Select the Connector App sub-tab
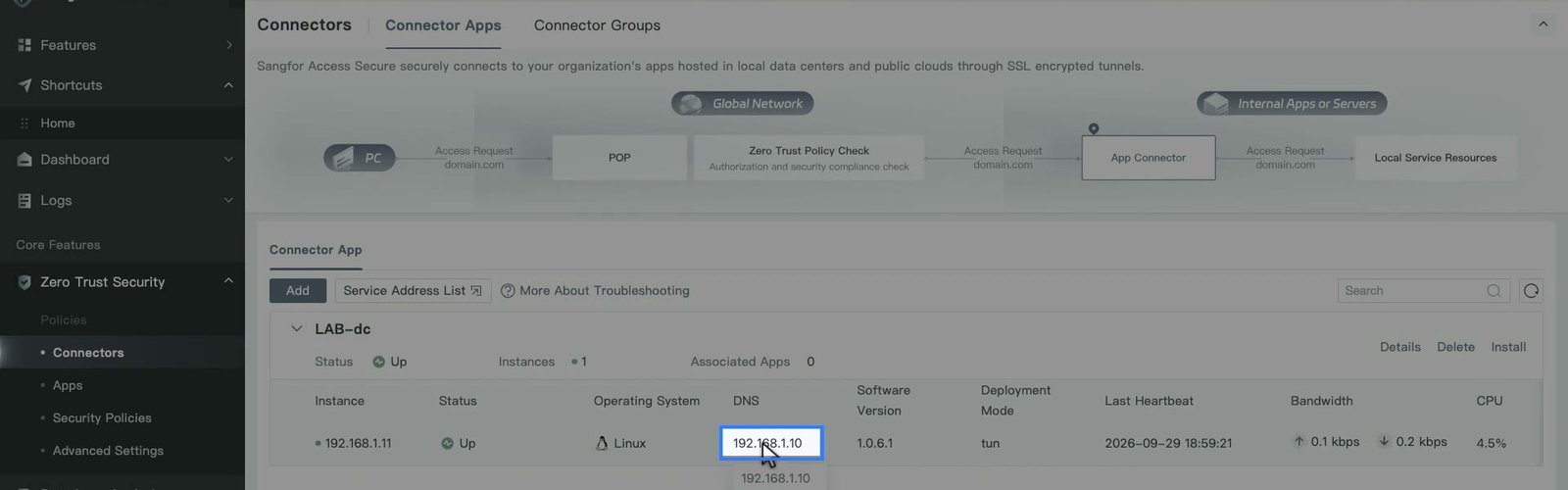This screenshot has height=490, width=1568. click(x=316, y=250)
